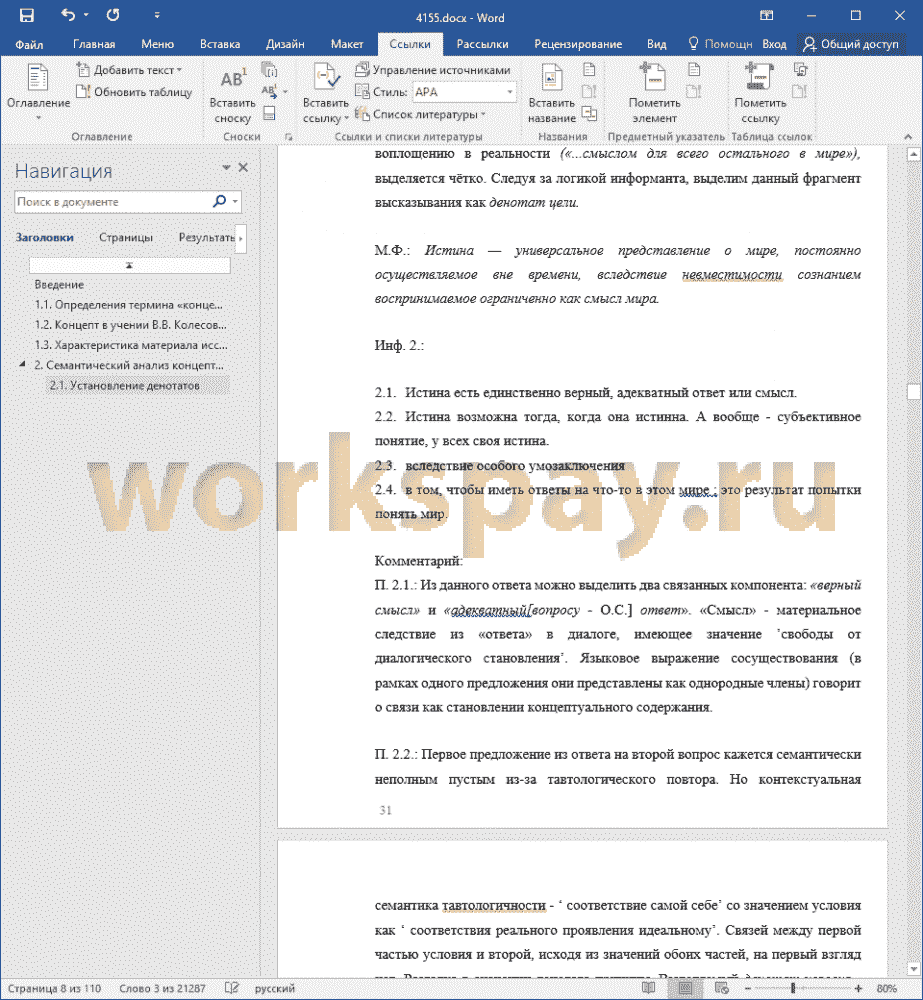Viewport: 923px width, 1000px height.
Task: Click the Общий доступ share button
Action: click(x=851, y=44)
